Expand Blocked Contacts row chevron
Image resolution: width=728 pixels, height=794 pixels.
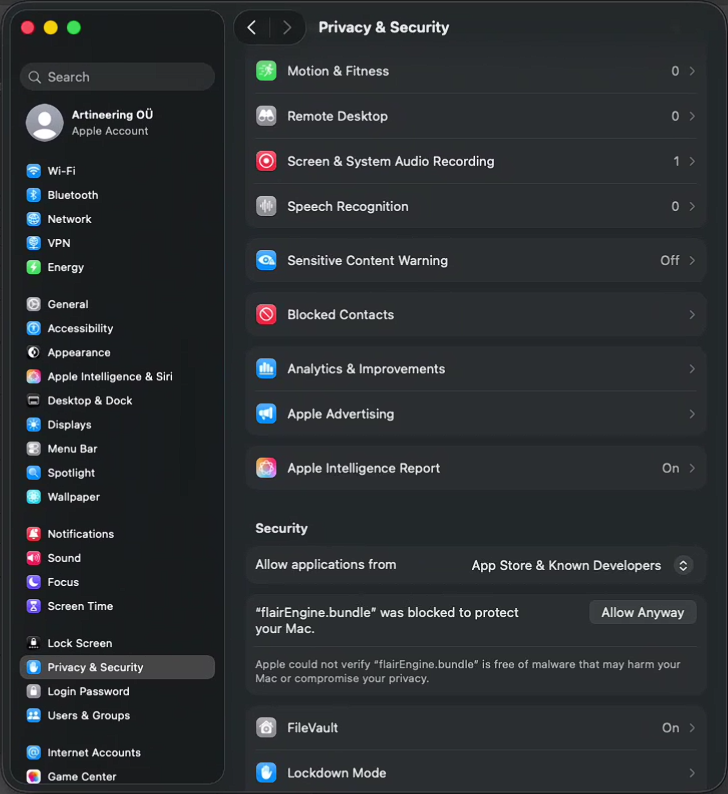tap(692, 314)
